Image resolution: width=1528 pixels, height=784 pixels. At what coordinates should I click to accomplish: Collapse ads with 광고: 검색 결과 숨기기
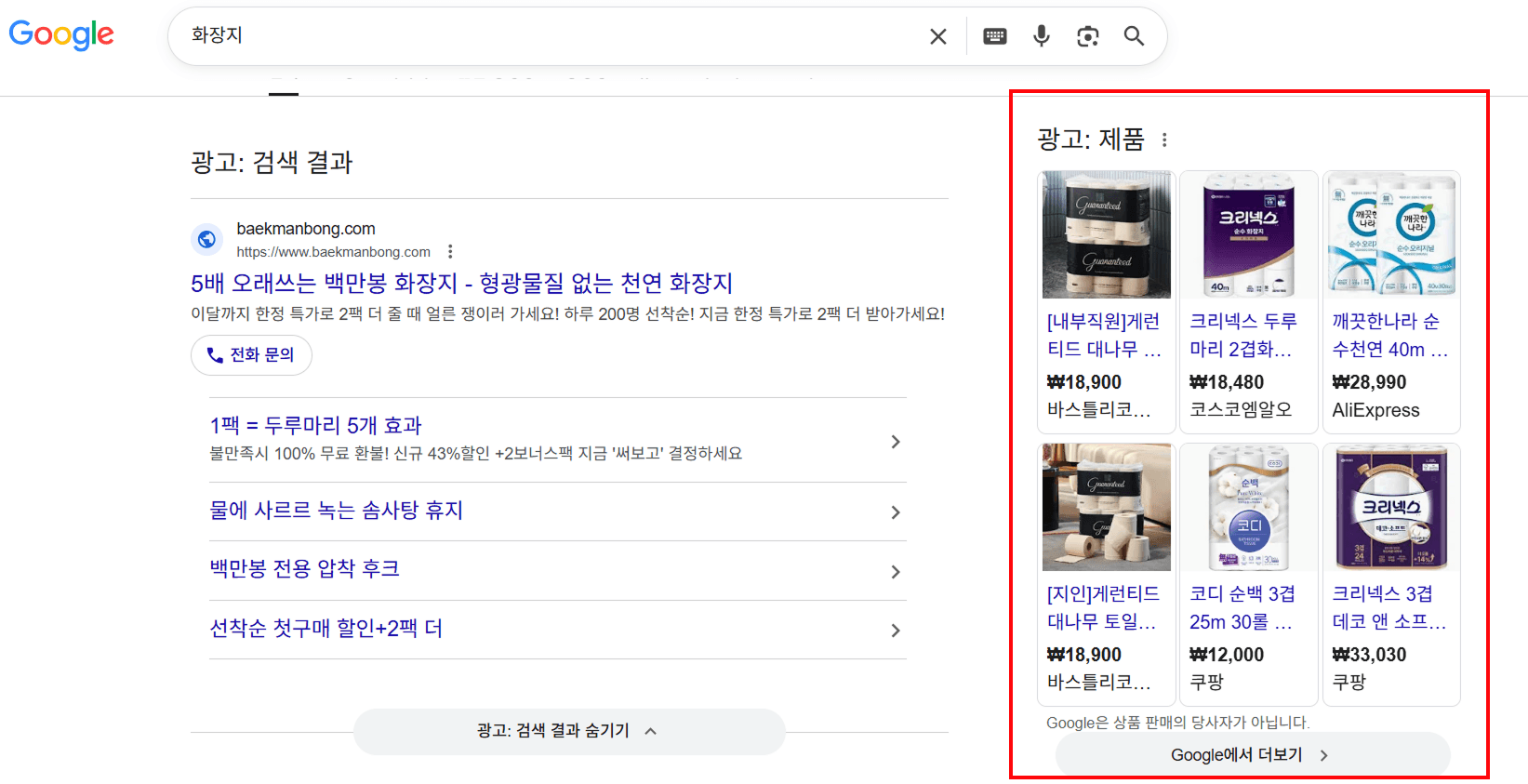tap(569, 731)
